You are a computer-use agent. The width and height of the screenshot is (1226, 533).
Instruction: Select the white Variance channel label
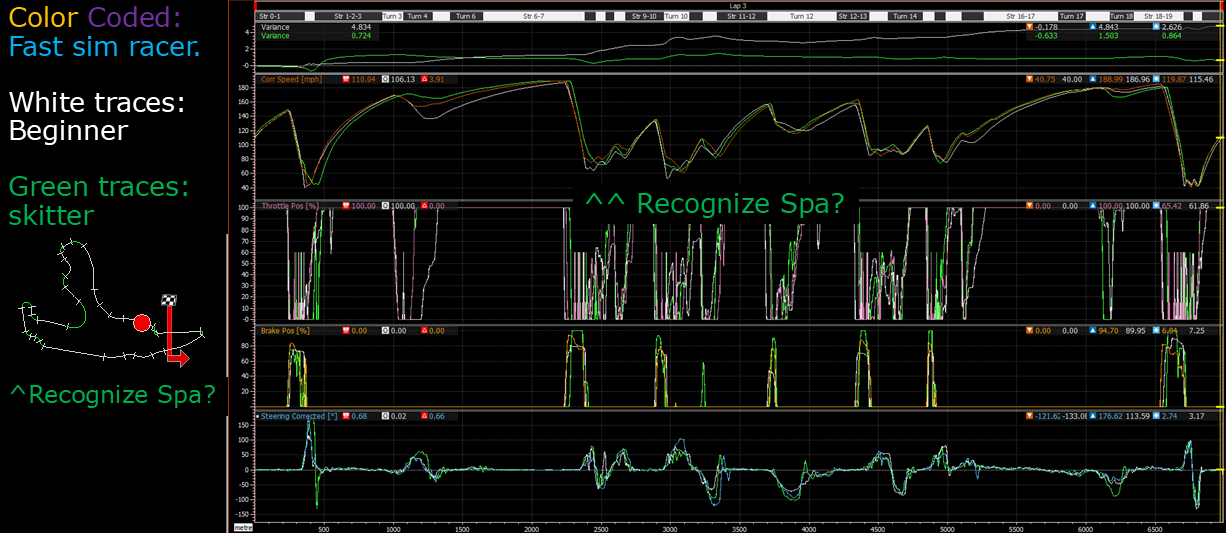click(x=275, y=27)
